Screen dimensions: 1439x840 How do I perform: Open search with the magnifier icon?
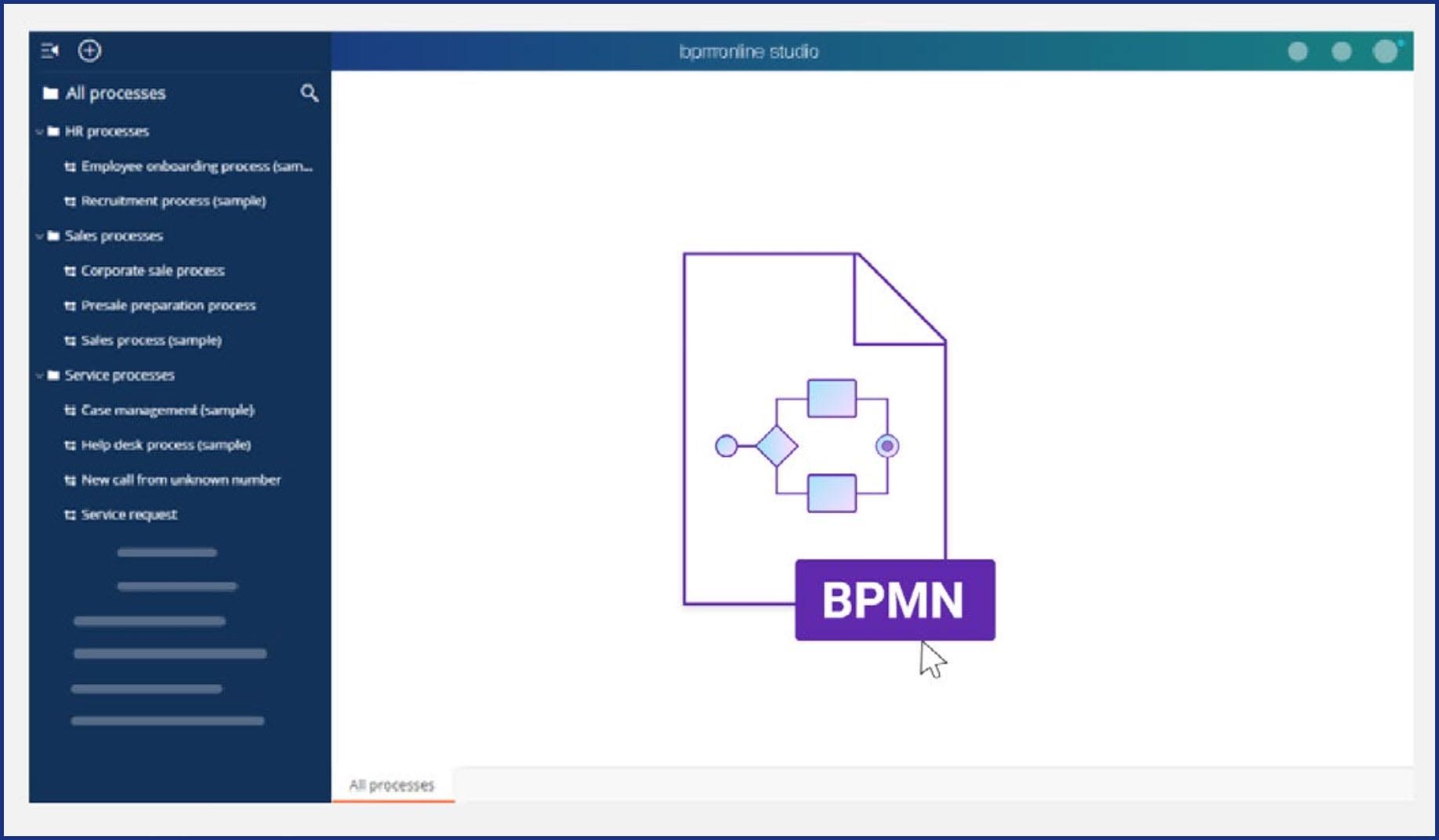[x=309, y=93]
